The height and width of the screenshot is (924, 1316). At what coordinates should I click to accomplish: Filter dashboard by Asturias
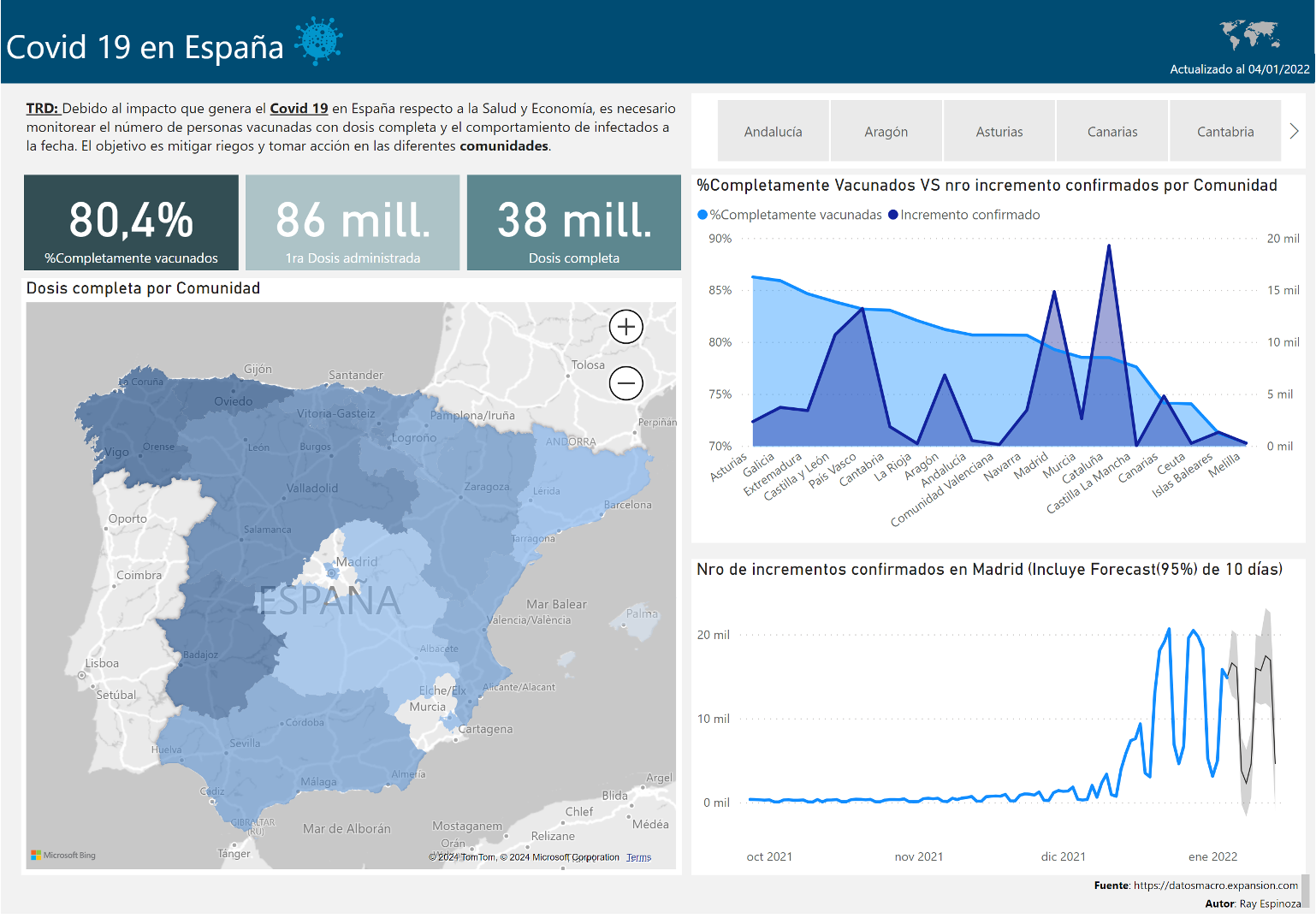coord(999,132)
